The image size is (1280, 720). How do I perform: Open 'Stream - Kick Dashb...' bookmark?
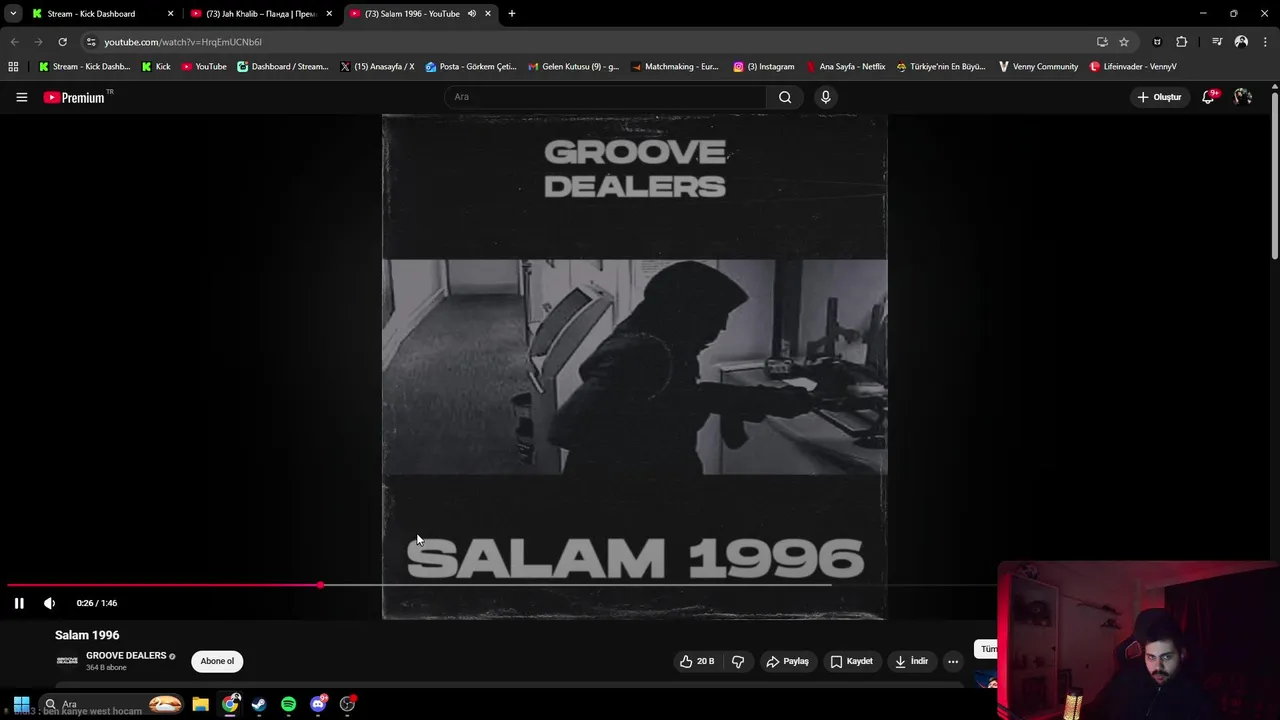84,67
